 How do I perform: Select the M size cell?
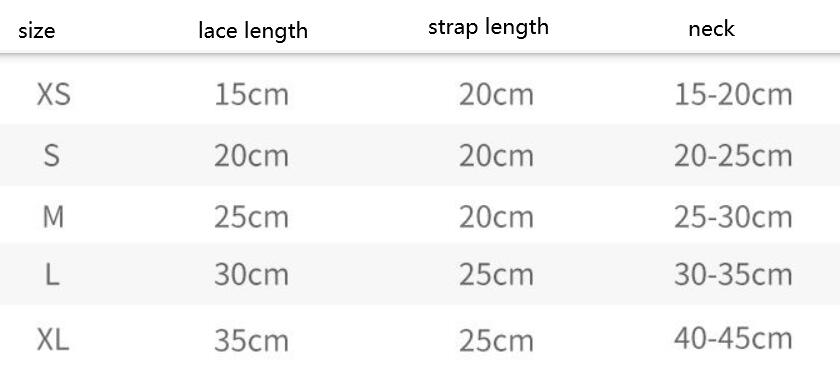53,217
